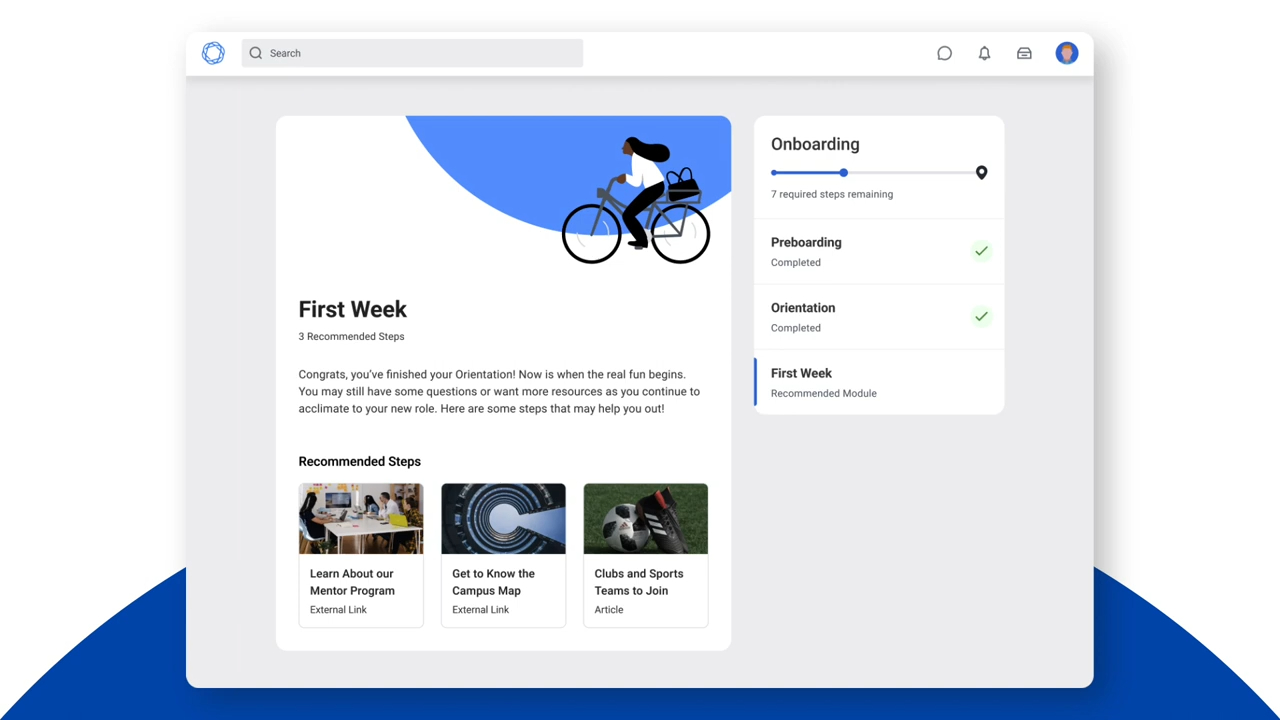Open Learn About our Mentor Program link
This screenshot has width=1280, height=720.
pyautogui.click(x=361, y=555)
